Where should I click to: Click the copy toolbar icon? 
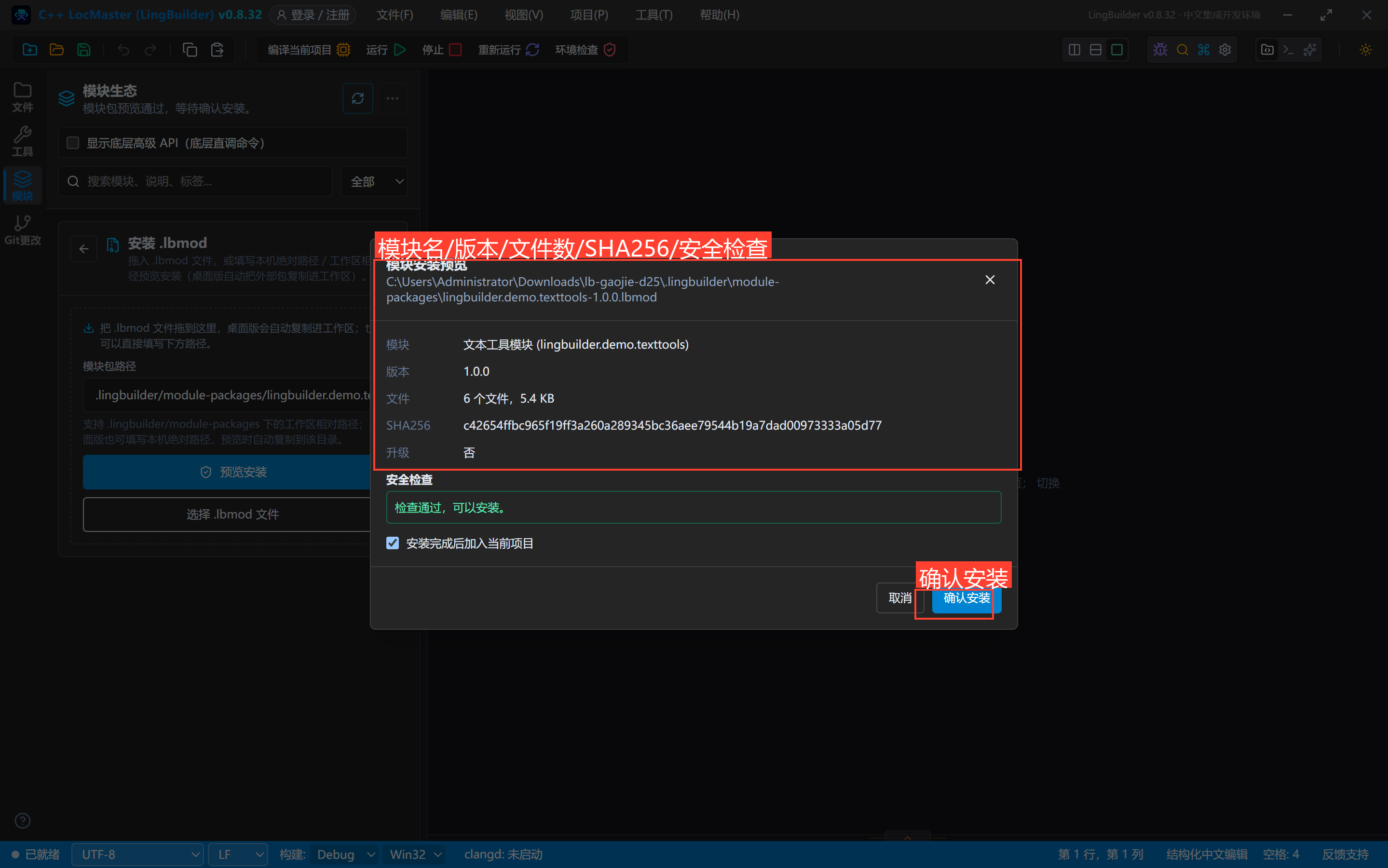click(x=190, y=50)
